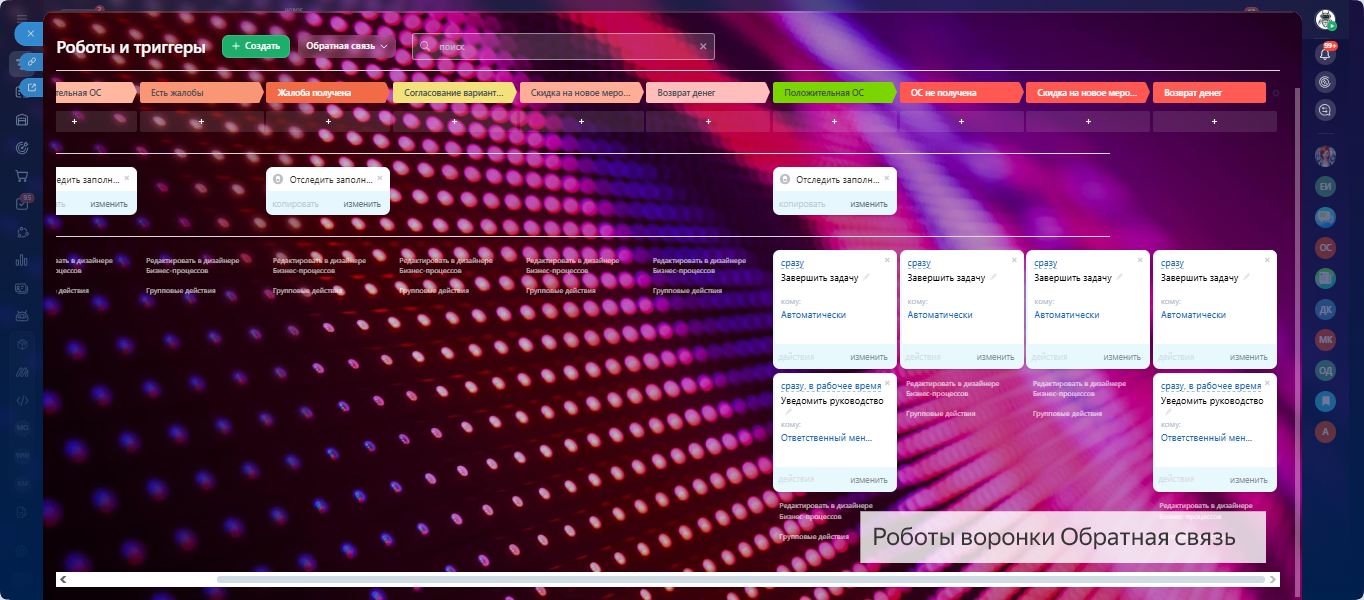This screenshot has width=1364, height=600.
Task: Delete the 'Уведомить руководство' robot under Положительная ОС
Action: [887, 384]
